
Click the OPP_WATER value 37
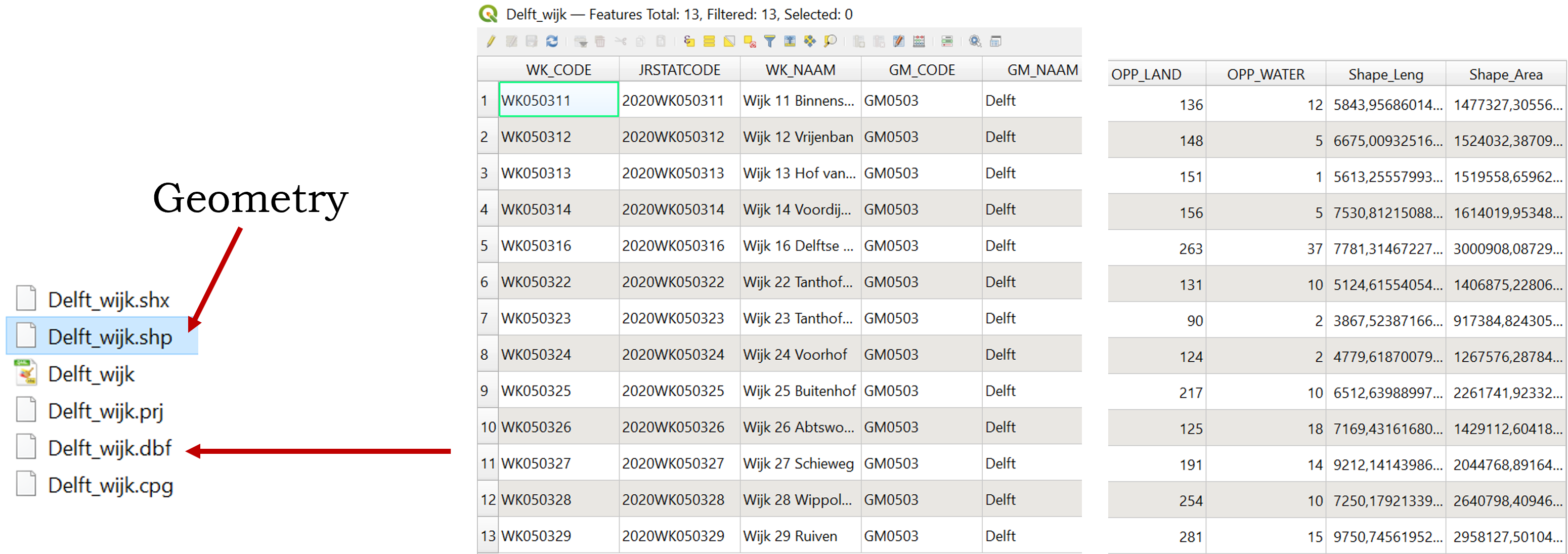click(1266, 248)
